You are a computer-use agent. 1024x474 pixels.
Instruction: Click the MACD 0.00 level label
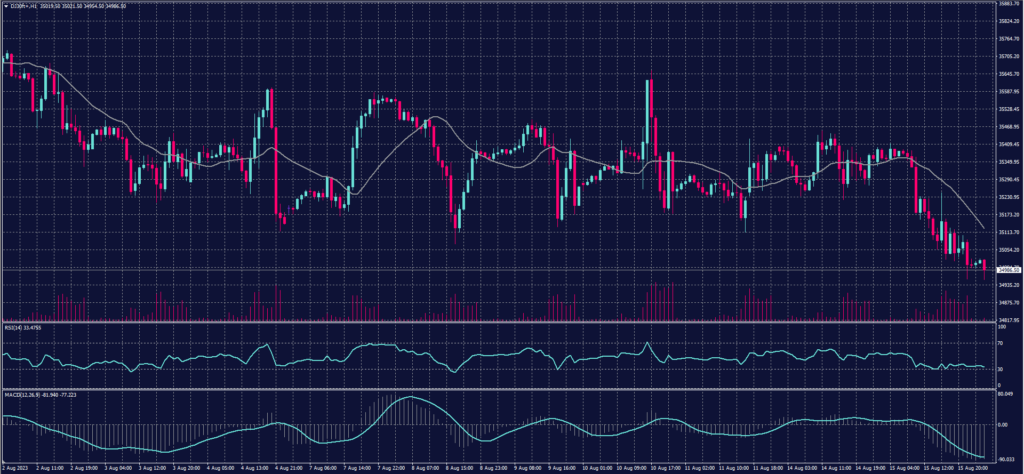1001,424
